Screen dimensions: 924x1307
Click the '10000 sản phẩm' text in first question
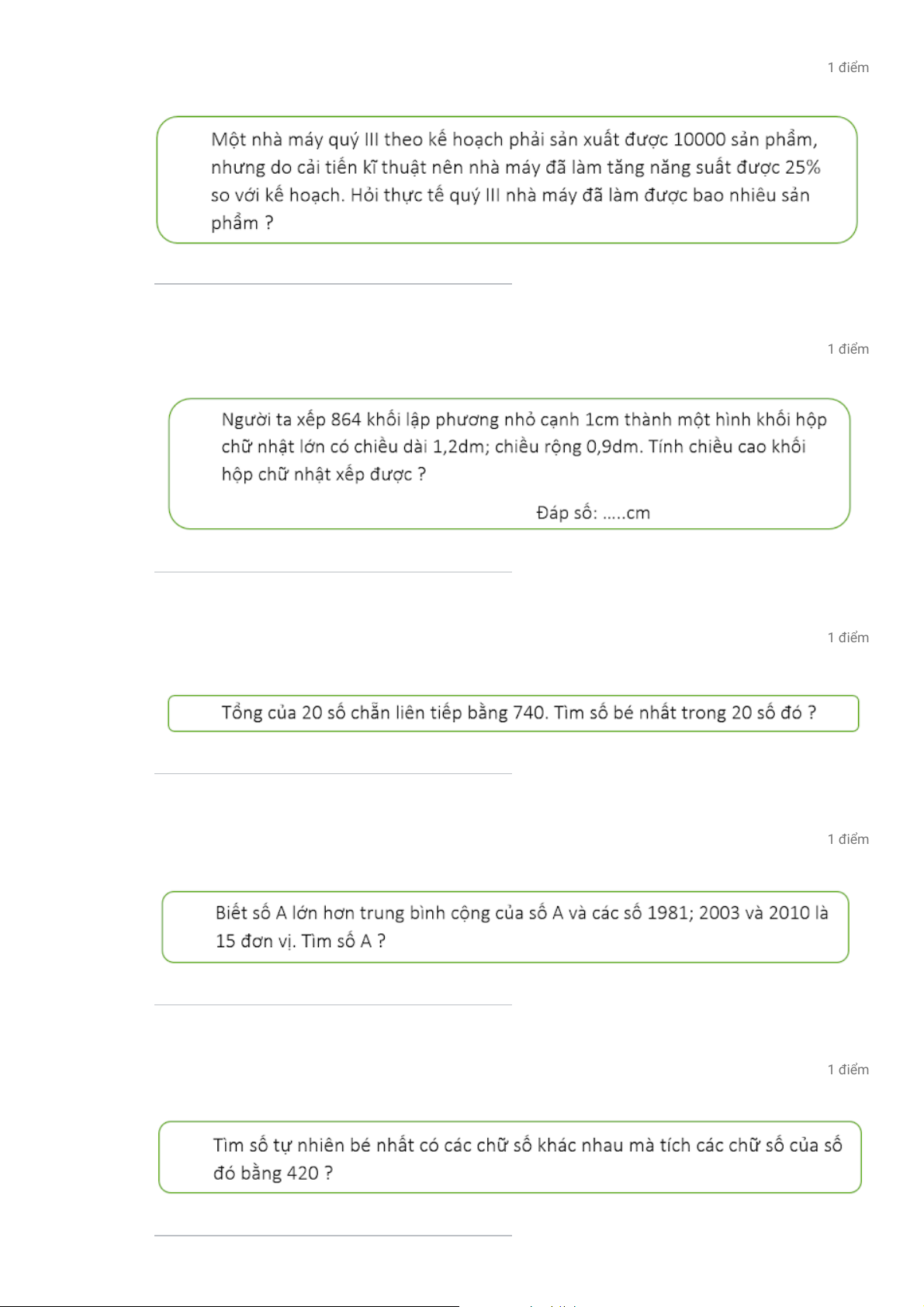[x=746, y=140]
